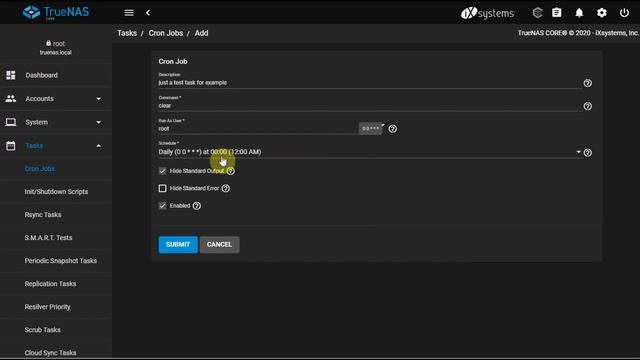Cancel the cron job form
This screenshot has width=640, height=360.
click(x=219, y=244)
